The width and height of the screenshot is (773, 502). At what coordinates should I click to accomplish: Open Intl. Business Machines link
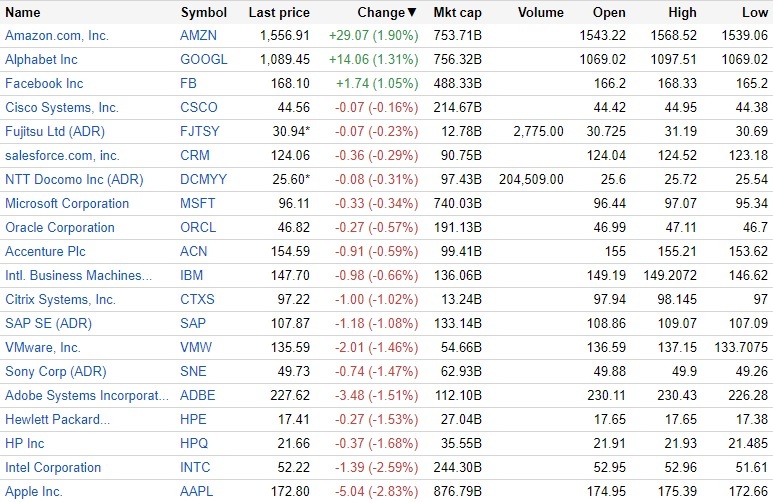(x=79, y=275)
